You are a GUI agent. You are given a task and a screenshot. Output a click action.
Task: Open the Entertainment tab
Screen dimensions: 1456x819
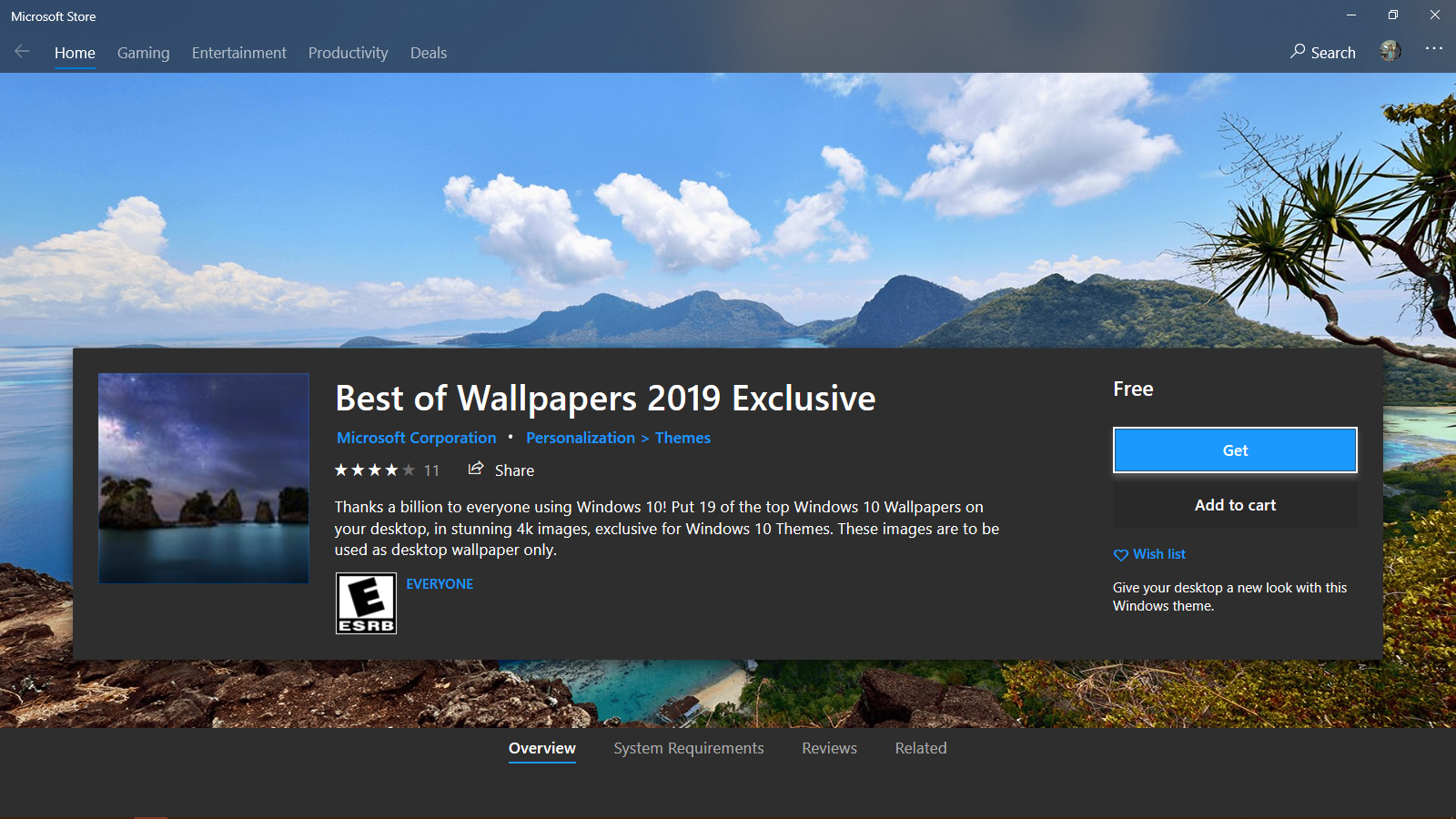coord(238,53)
